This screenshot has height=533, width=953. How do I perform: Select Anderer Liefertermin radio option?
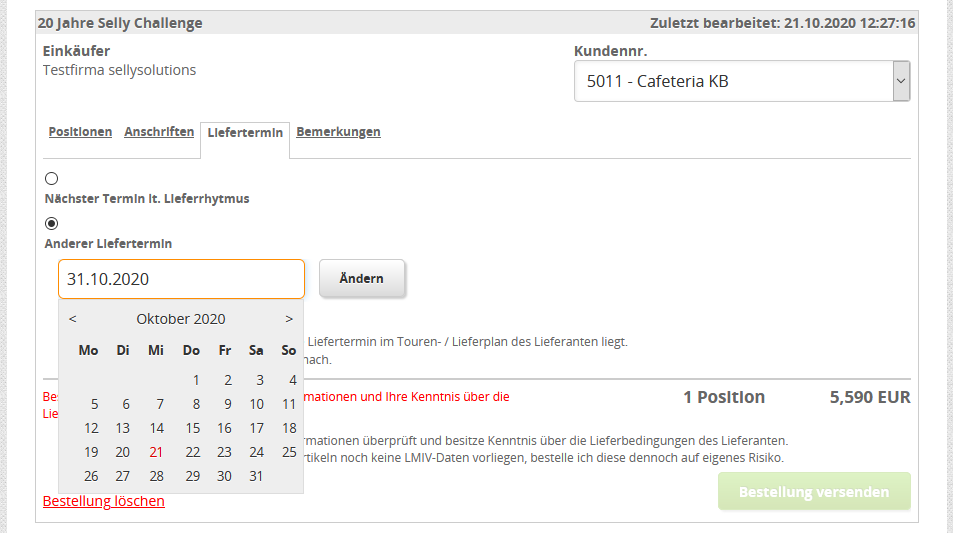(x=52, y=223)
